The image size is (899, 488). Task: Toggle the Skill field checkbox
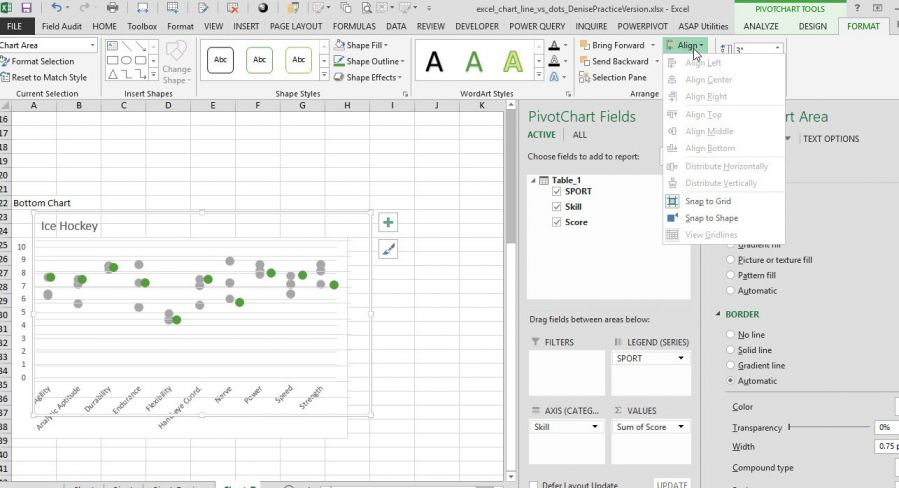[556, 207]
